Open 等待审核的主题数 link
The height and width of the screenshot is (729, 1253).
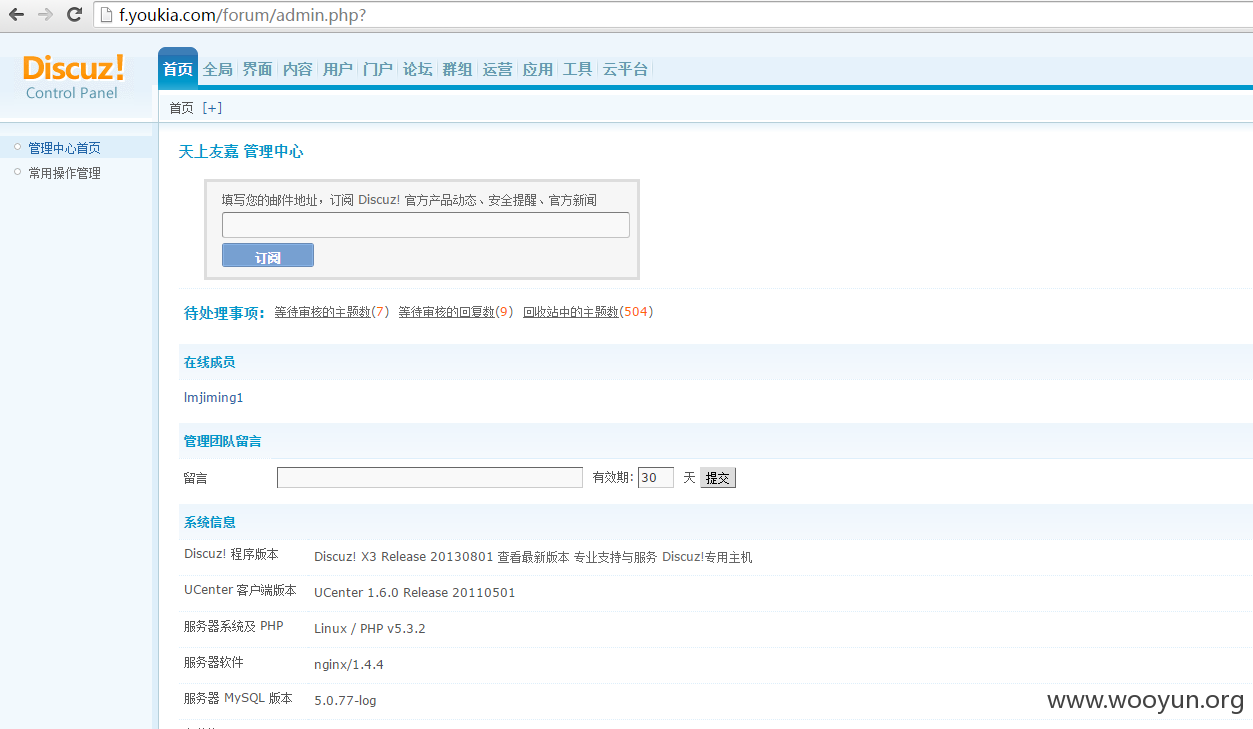322,312
